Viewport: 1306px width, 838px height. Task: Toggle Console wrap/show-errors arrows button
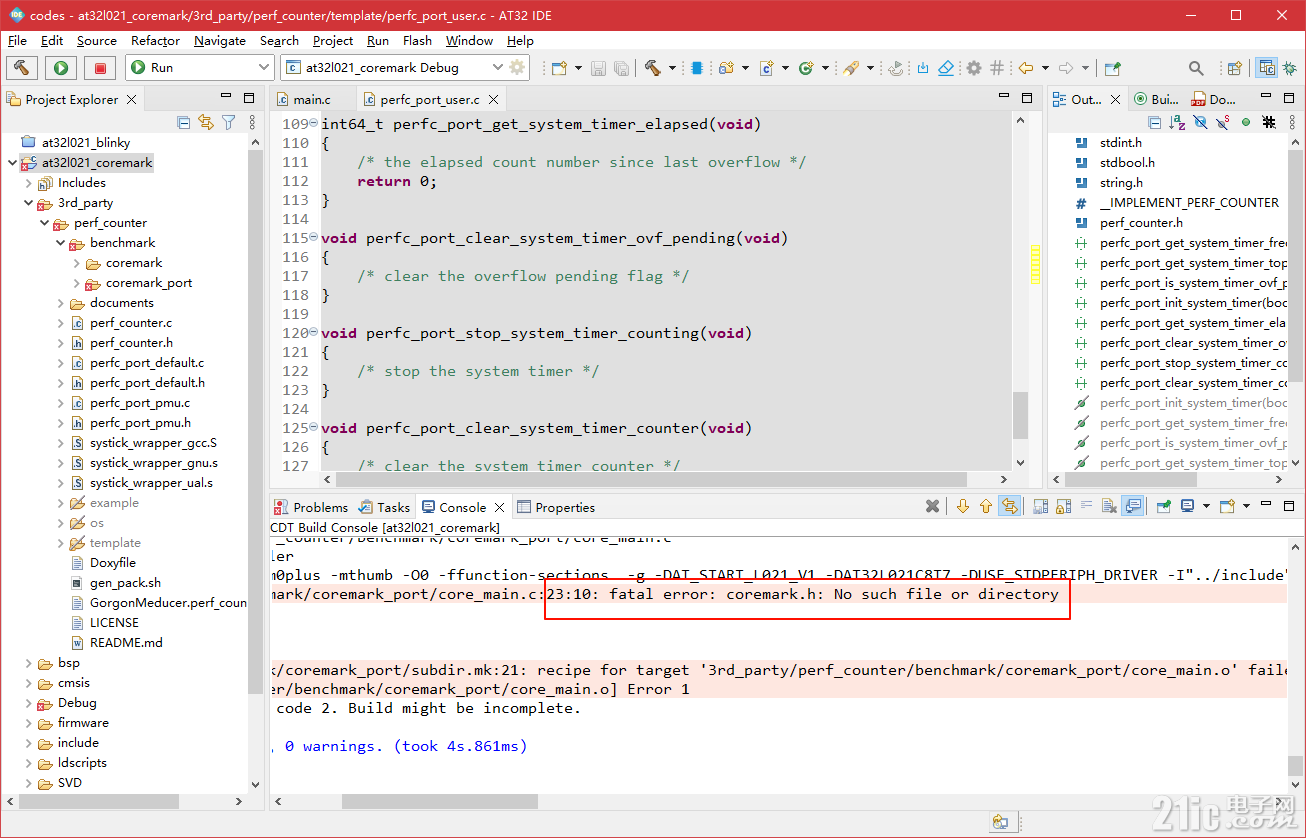[1010, 506]
